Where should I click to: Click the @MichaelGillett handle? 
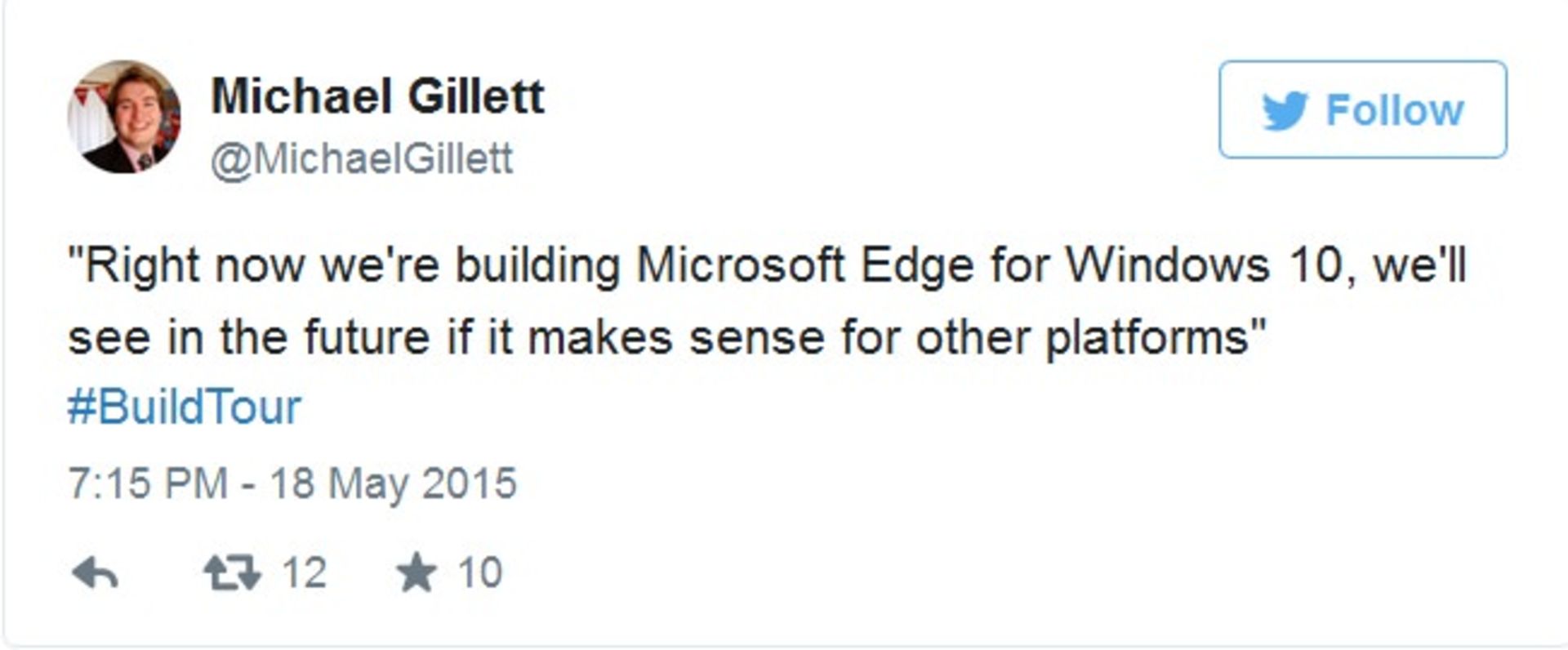[362, 158]
